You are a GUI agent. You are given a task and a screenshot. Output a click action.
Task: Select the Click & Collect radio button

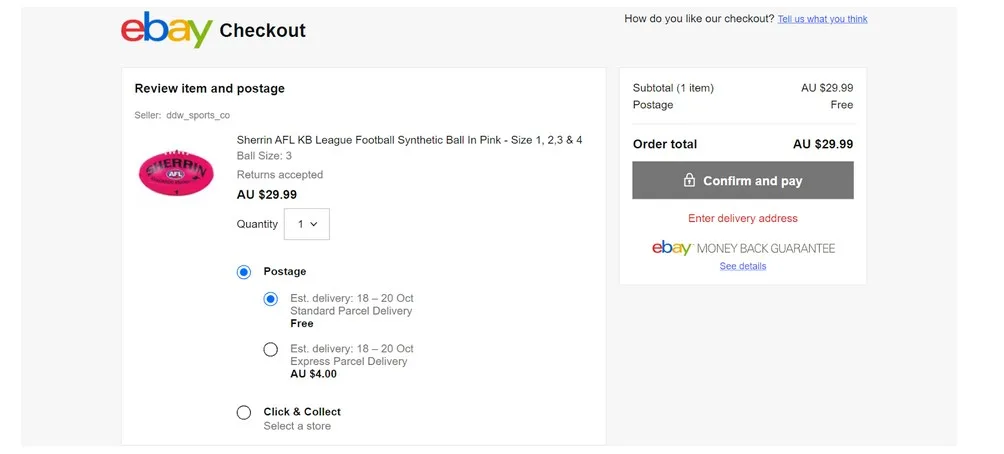[x=244, y=412]
